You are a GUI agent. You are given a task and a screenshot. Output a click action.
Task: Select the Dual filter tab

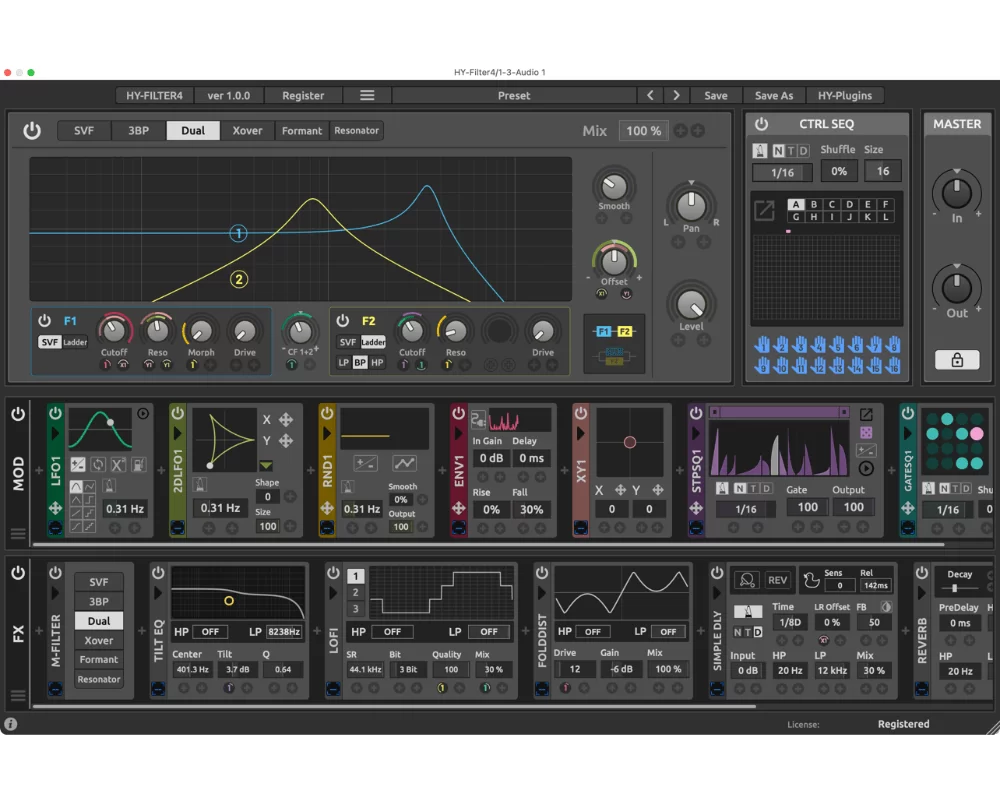tap(193, 130)
